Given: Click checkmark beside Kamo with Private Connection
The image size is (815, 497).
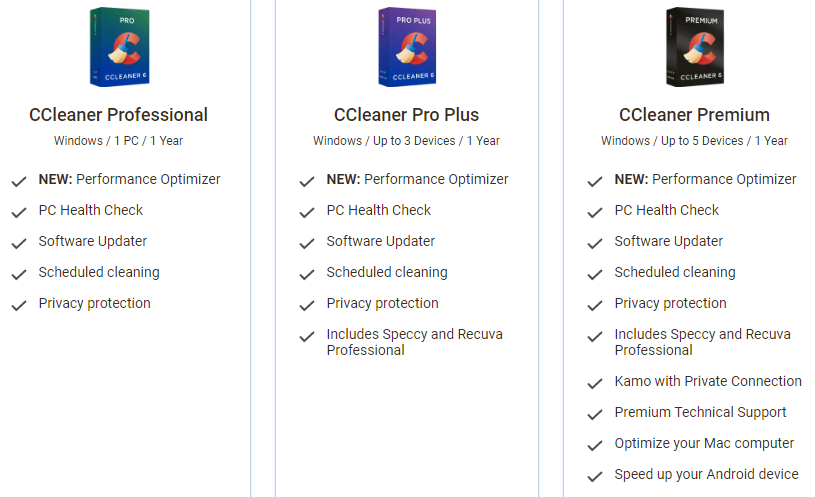Looking at the screenshot, I should [595, 383].
